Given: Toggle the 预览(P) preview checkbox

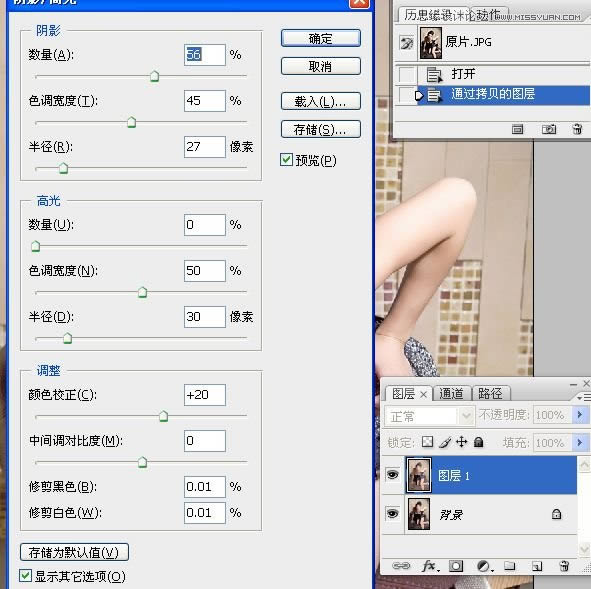Looking at the screenshot, I should tap(286, 160).
